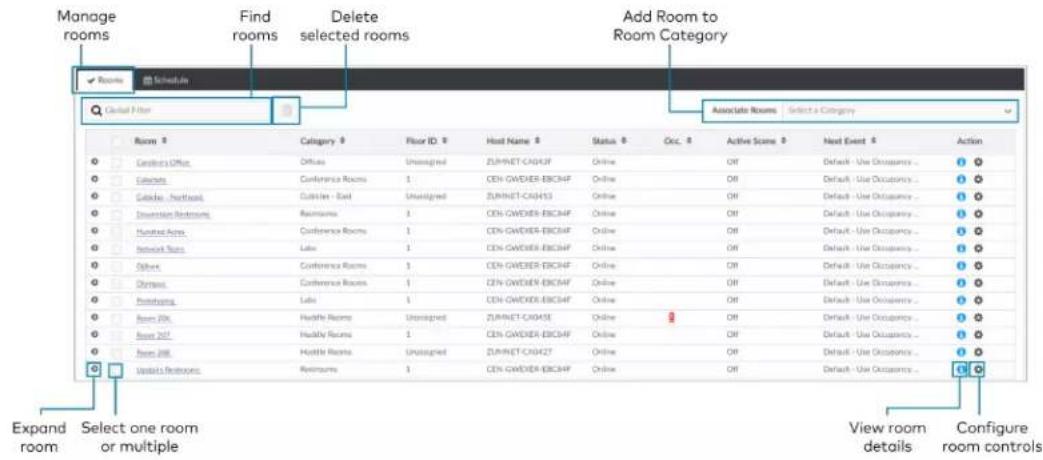The image size is (1043, 460).
Task: Select the Upstairs Restrooms checkbox
Action: 116,369
